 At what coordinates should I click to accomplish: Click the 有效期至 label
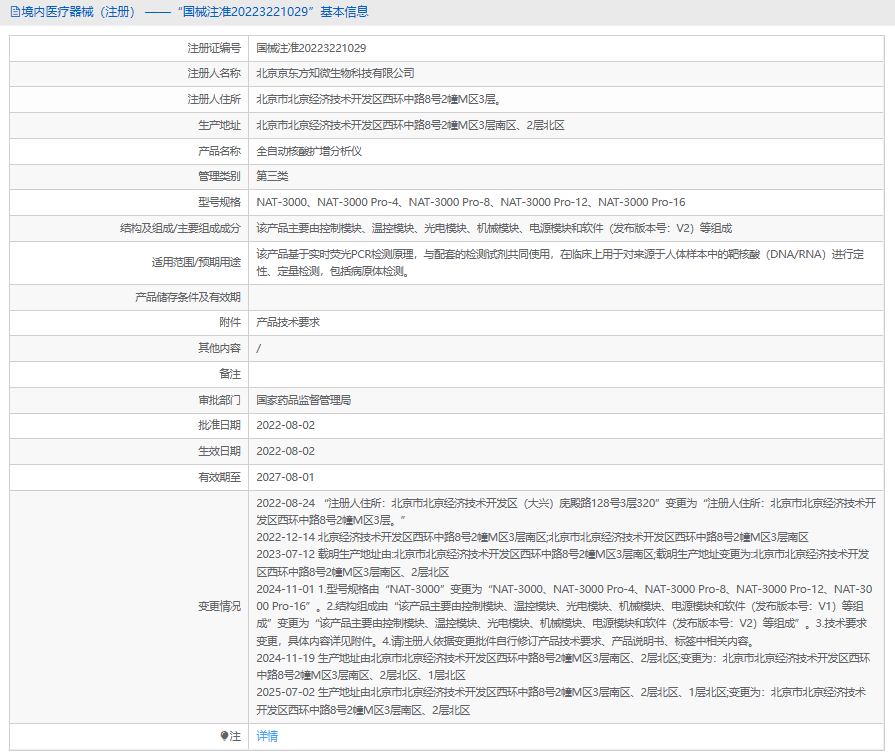coord(219,477)
